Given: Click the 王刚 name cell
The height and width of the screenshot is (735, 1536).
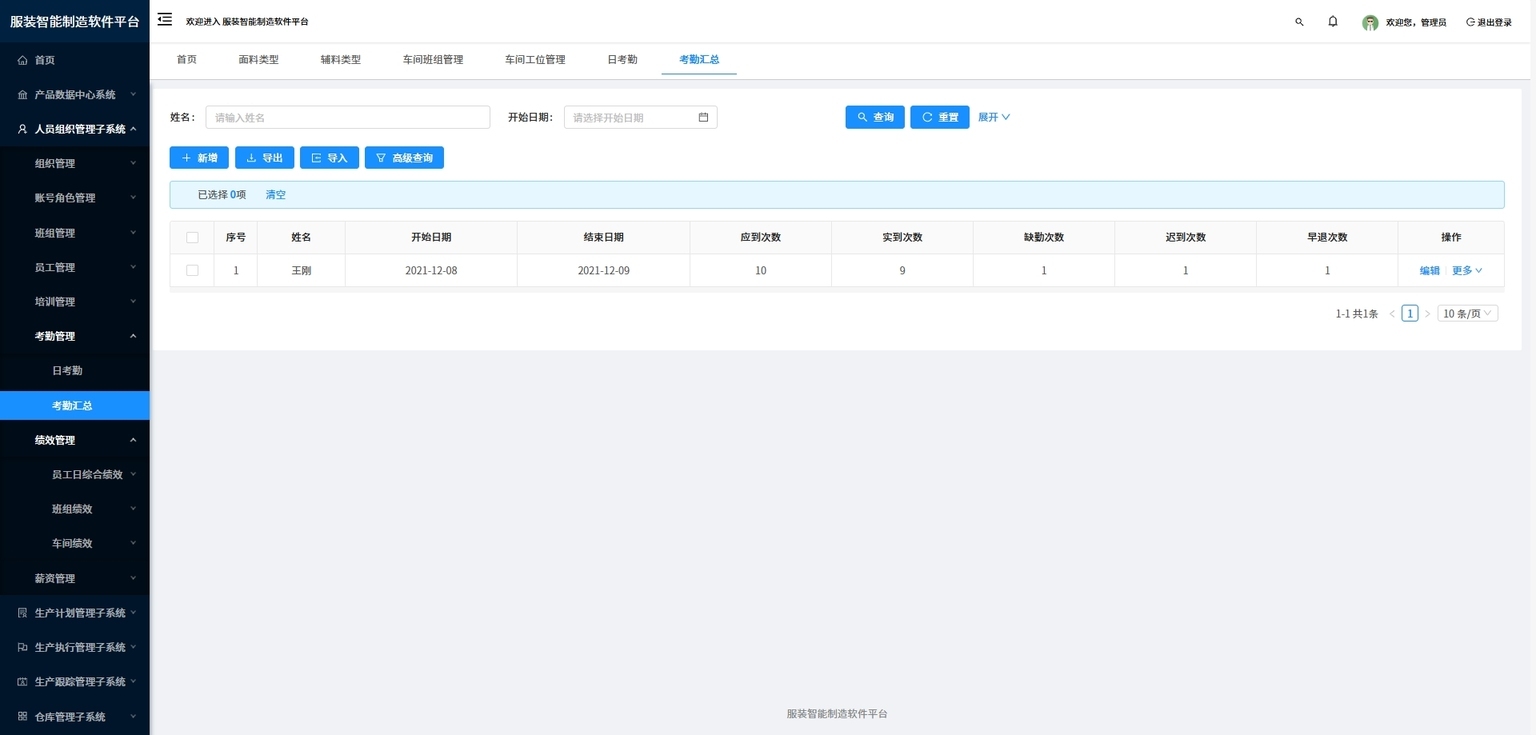Looking at the screenshot, I should [301, 270].
